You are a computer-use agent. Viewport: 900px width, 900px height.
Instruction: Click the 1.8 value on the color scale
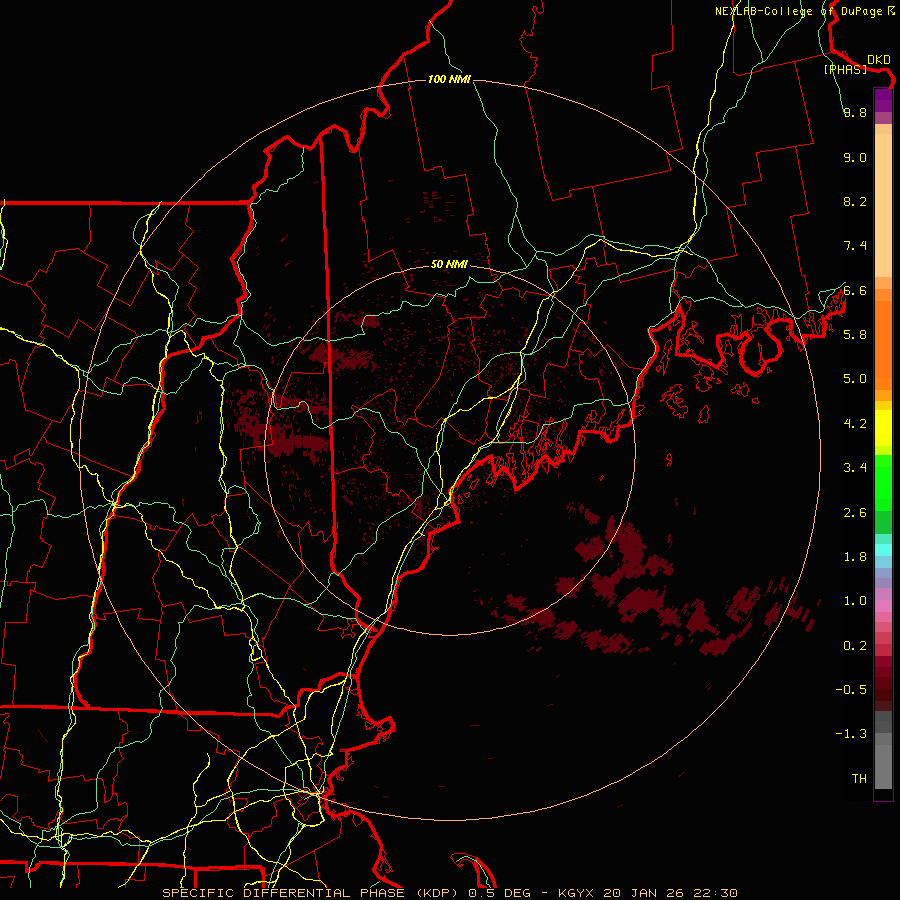pos(855,557)
